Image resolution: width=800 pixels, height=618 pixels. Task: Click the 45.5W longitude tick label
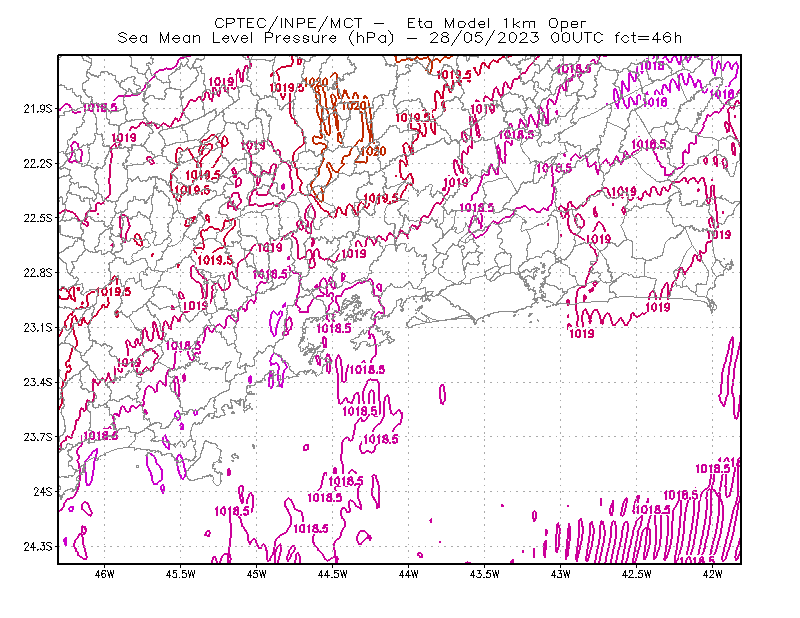(181, 574)
